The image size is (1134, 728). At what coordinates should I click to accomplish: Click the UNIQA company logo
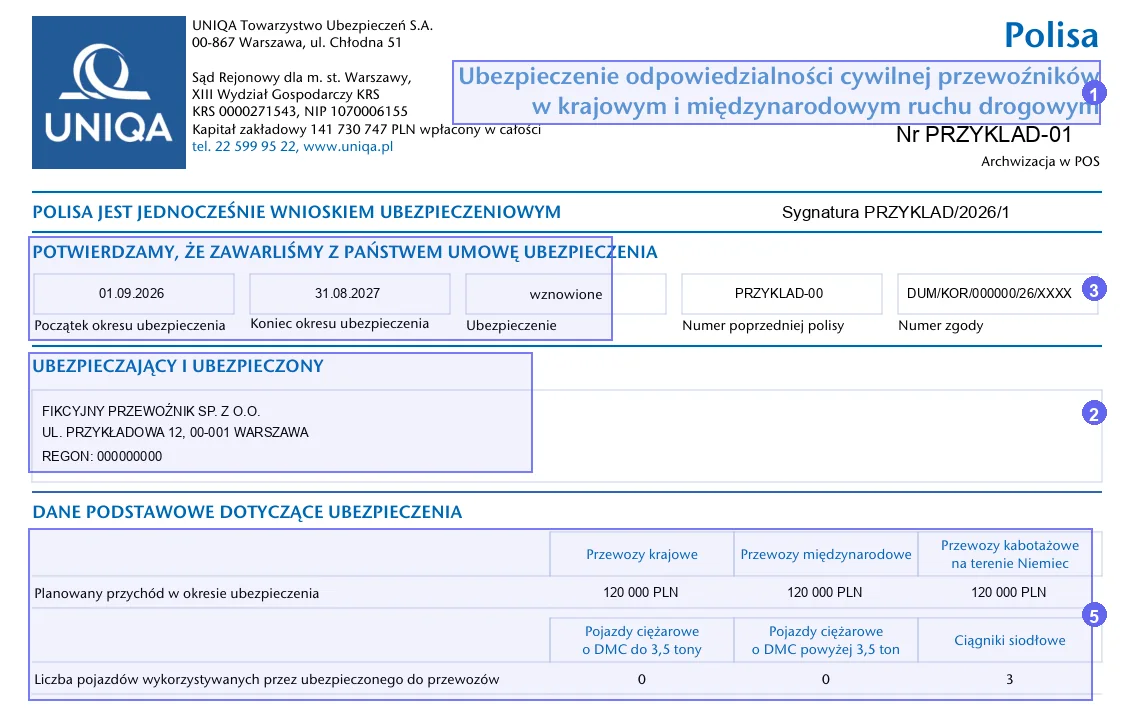coord(108,93)
